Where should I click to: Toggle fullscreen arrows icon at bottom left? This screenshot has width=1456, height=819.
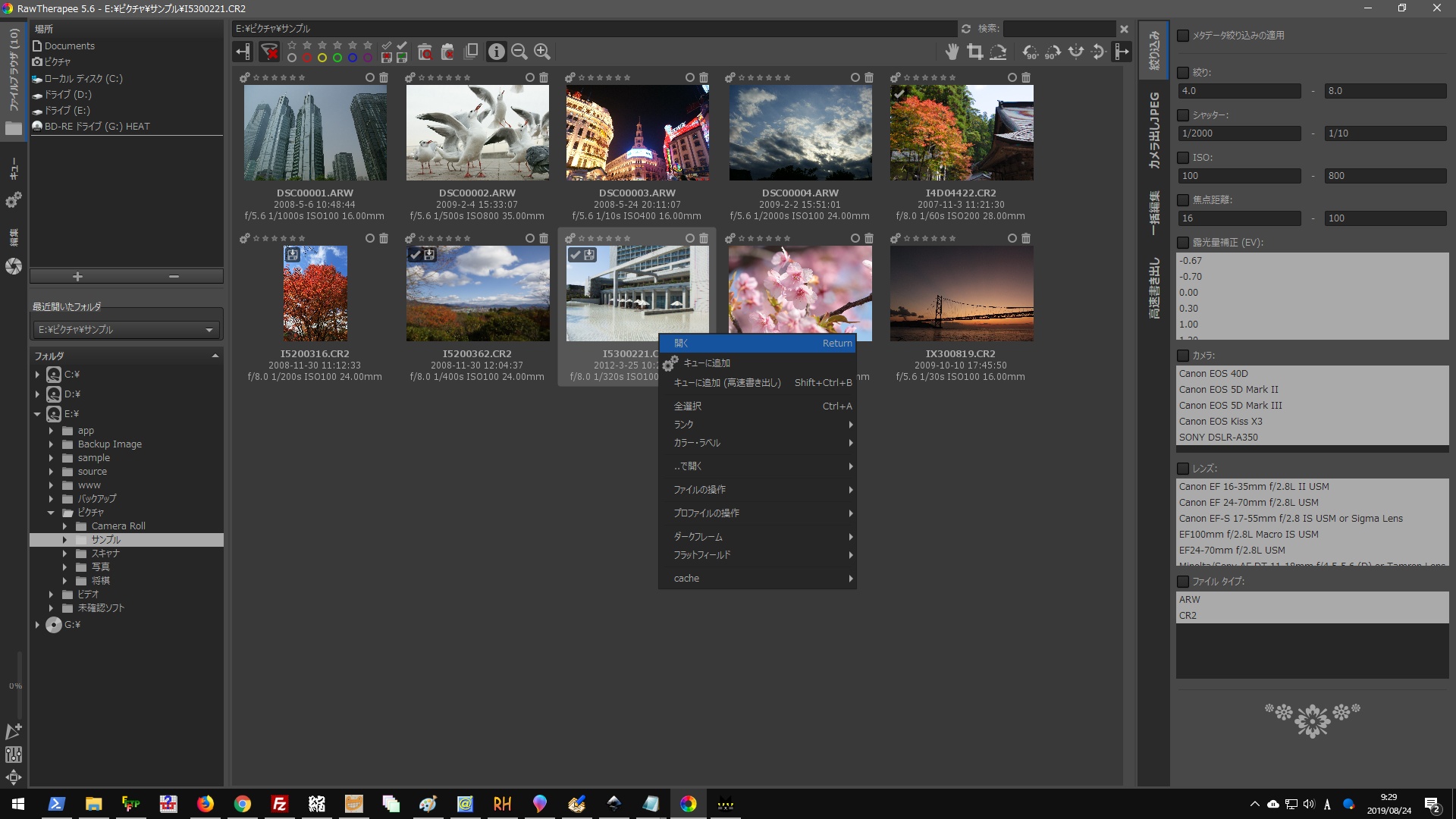pyautogui.click(x=14, y=777)
